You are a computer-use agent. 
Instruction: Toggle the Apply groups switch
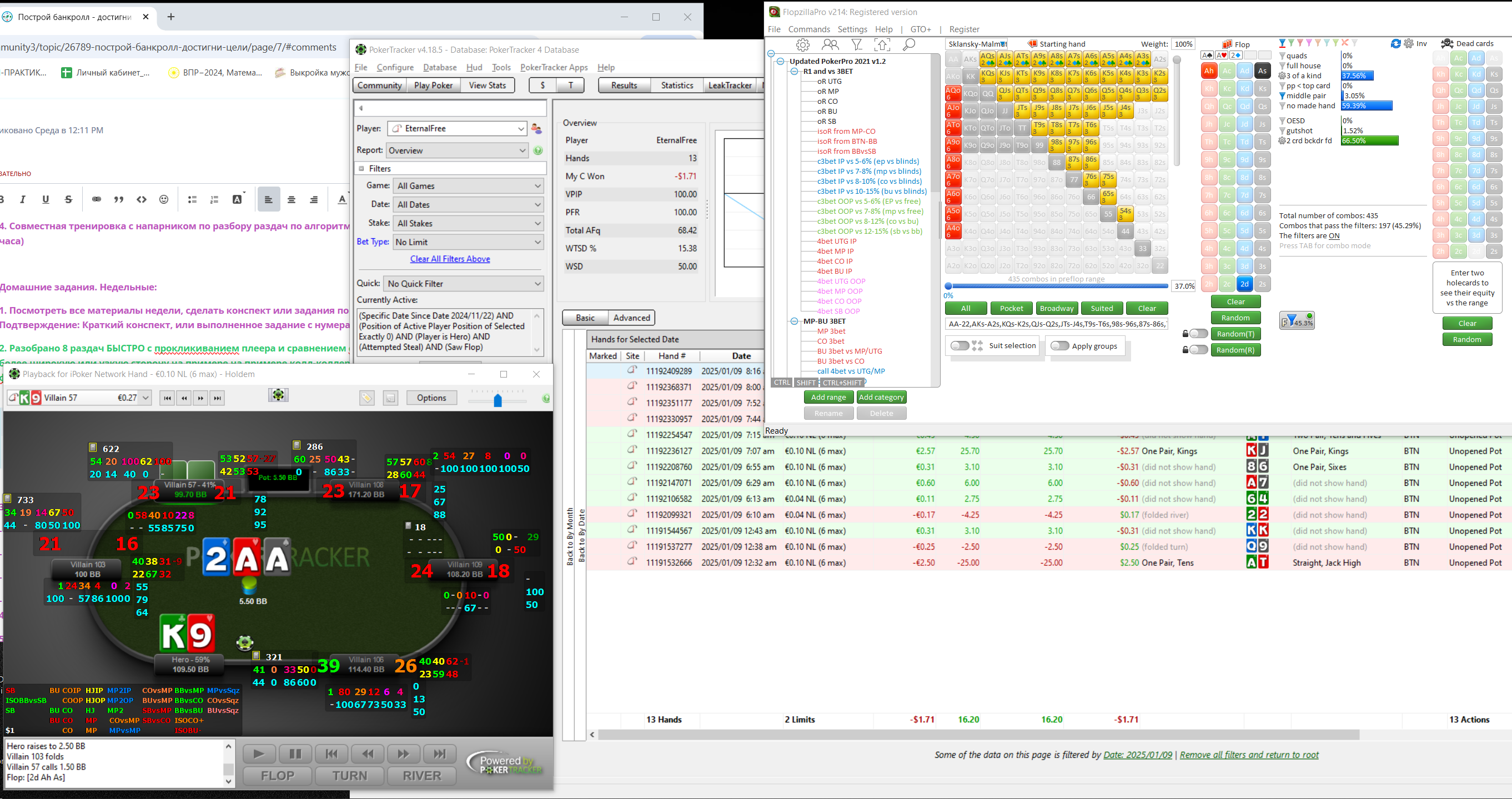[x=1059, y=346]
